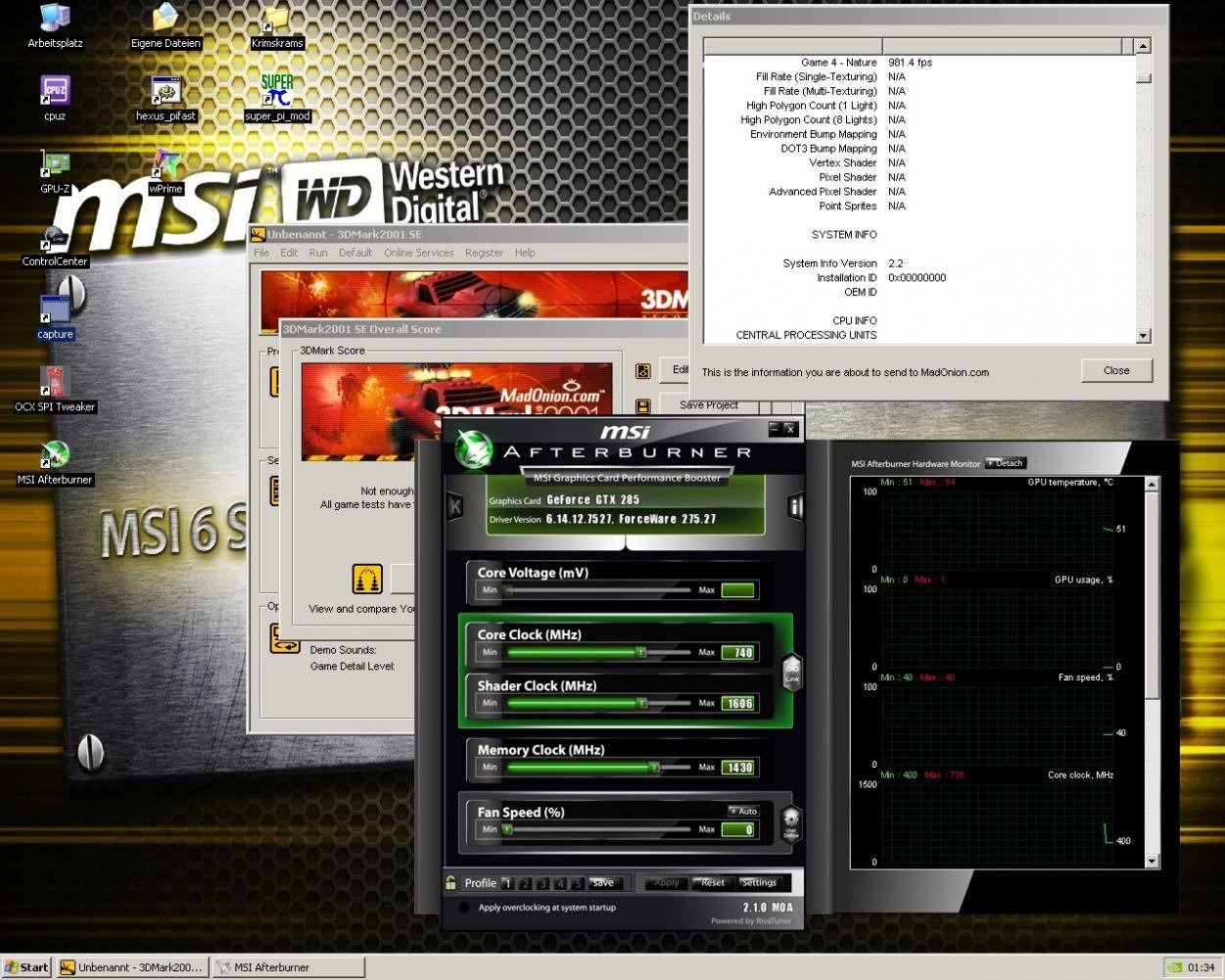The width and height of the screenshot is (1225, 980).
Task: Open the File menu in 3DMark2001 SE
Action: point(261,253)
